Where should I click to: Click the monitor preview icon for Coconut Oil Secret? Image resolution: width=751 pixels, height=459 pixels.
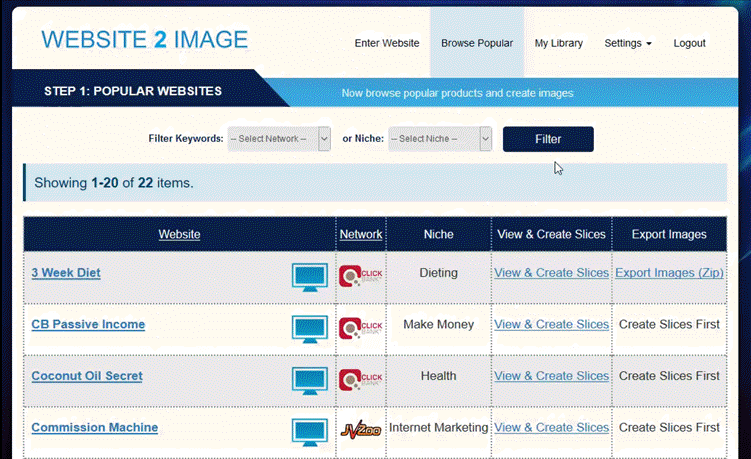[310, 380]
